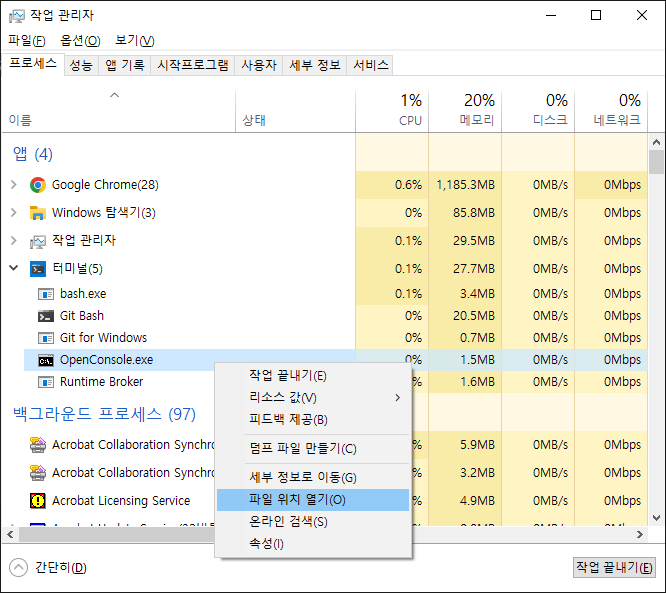Screen dimensions: 666x593
Task: Click the horizontal scrollbar left arrow
Action: click(x=10, y=534)
